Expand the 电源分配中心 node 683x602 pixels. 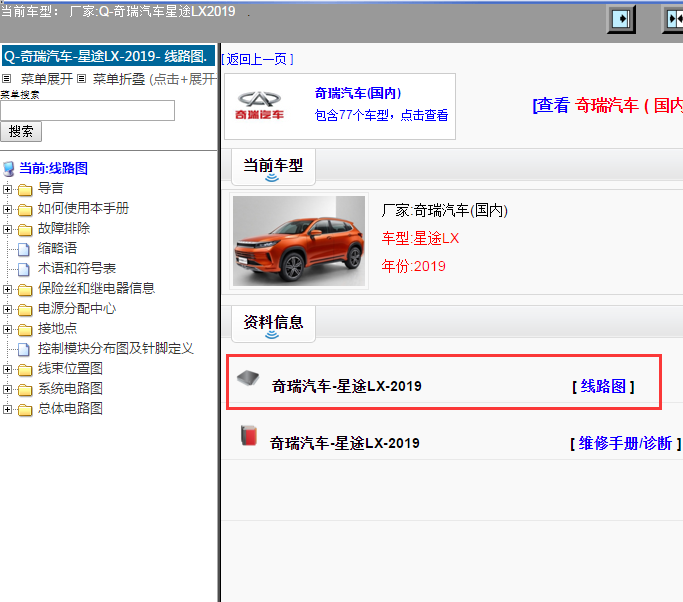click(7, 309)
